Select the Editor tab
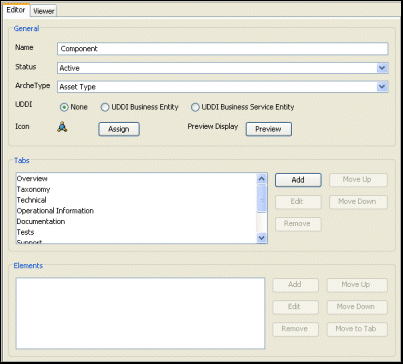This screenshot has height=364, width=403. coord(16,10)
